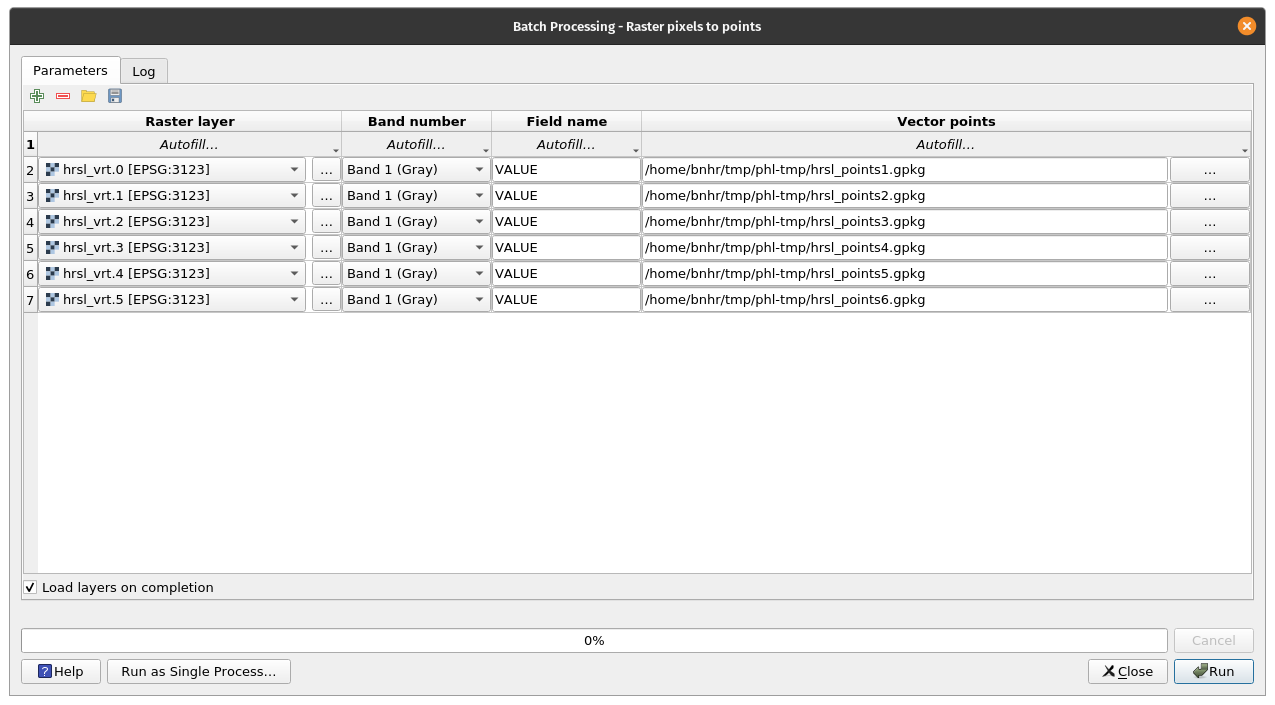Click the 0% progress bar
1275x705 pixels.
(594, 641)
